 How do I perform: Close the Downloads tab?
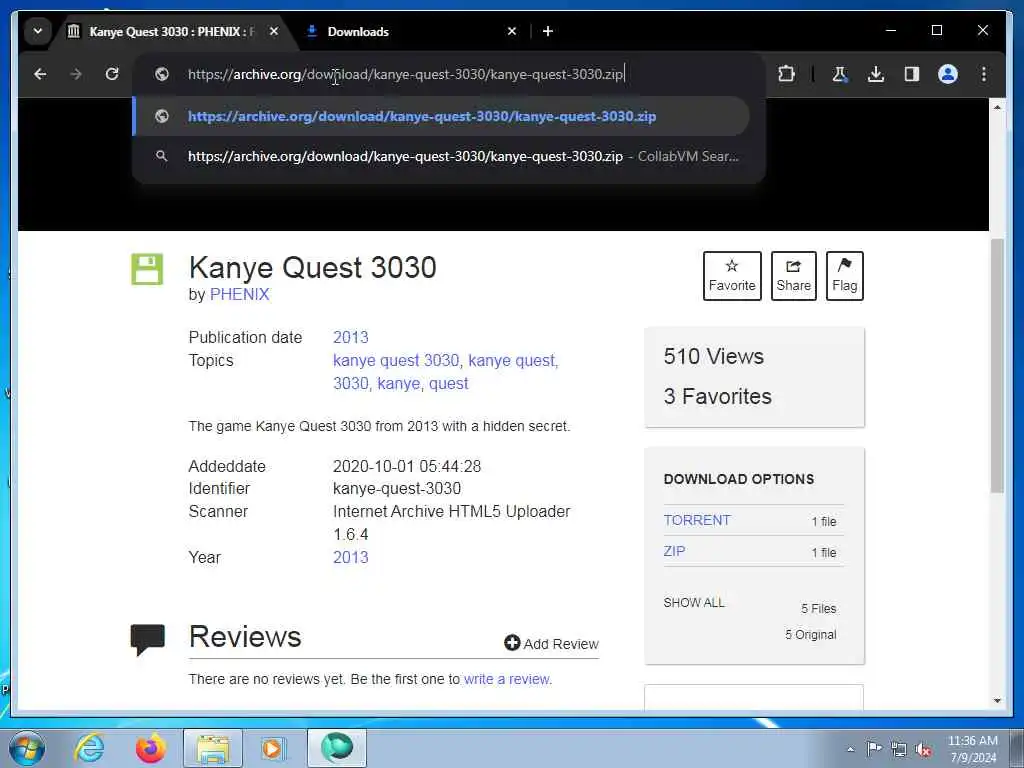[512, 31]
